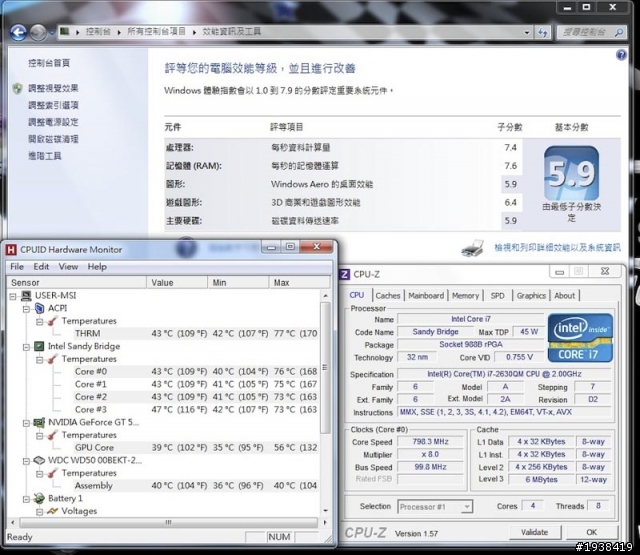The height and width of the screenshot is (555, 640).
Task: Click the search magnifier icon in Control Panel
Action: [619, 32]
